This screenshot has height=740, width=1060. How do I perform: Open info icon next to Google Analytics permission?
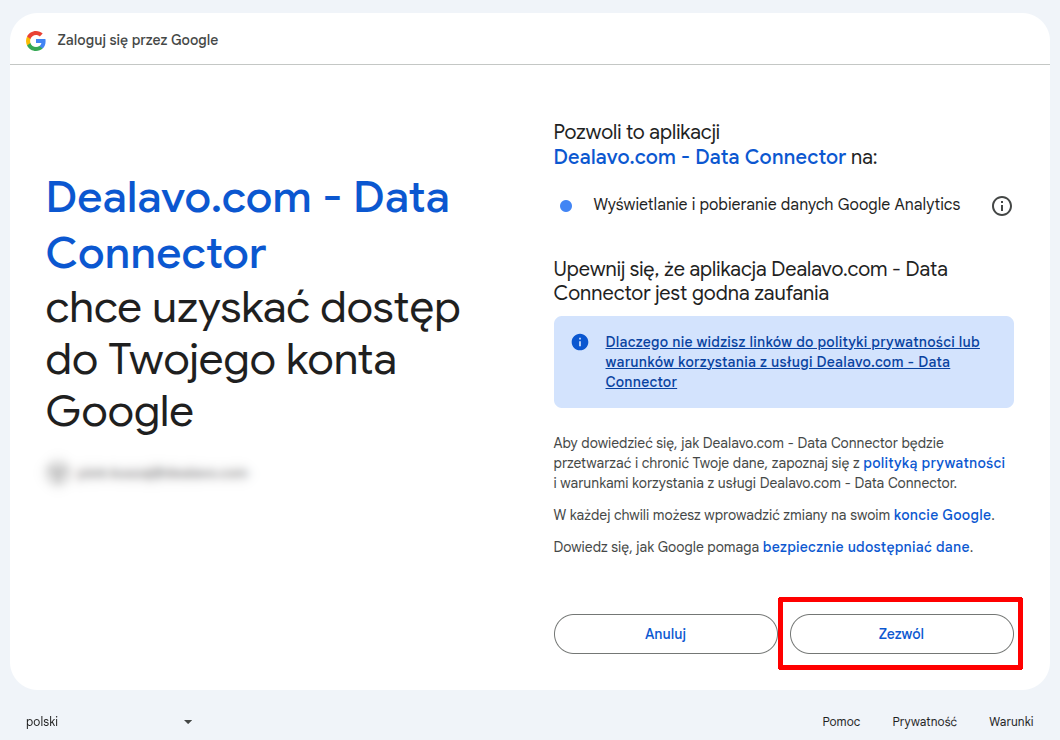pyautogui.click(x=1001, y=206)
